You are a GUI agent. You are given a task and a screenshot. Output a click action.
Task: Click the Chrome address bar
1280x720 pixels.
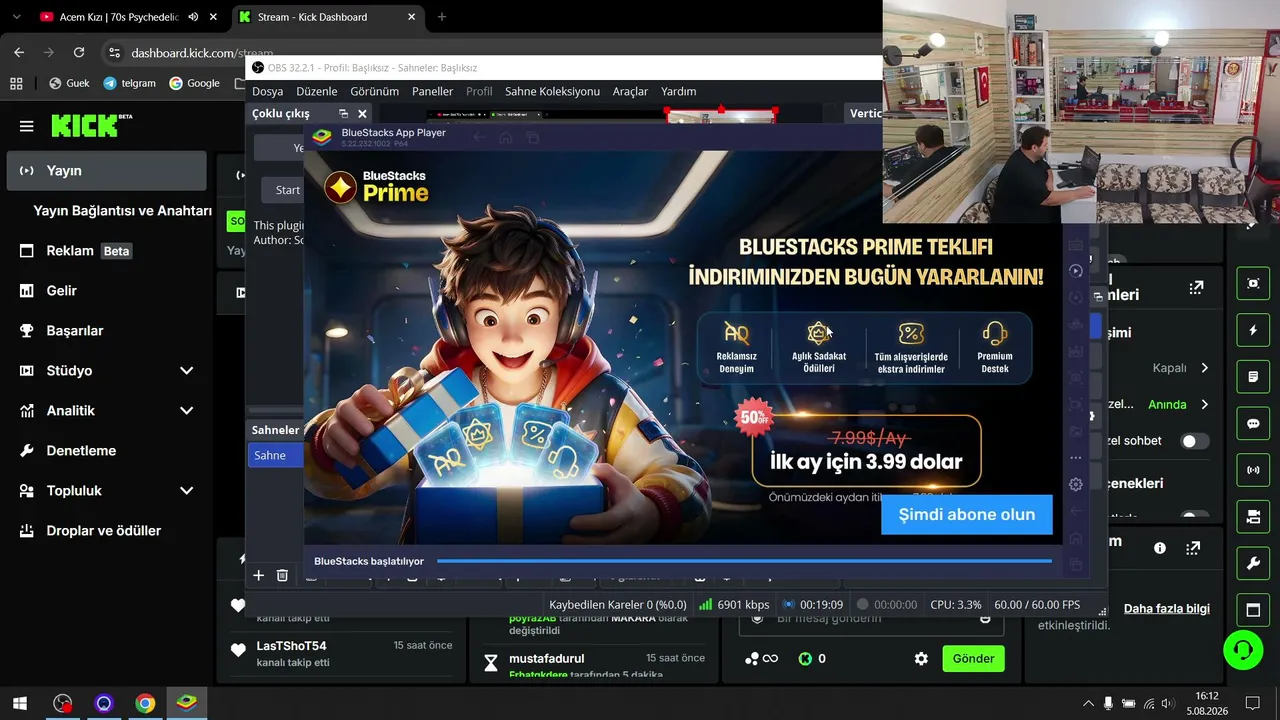point(490,53)
